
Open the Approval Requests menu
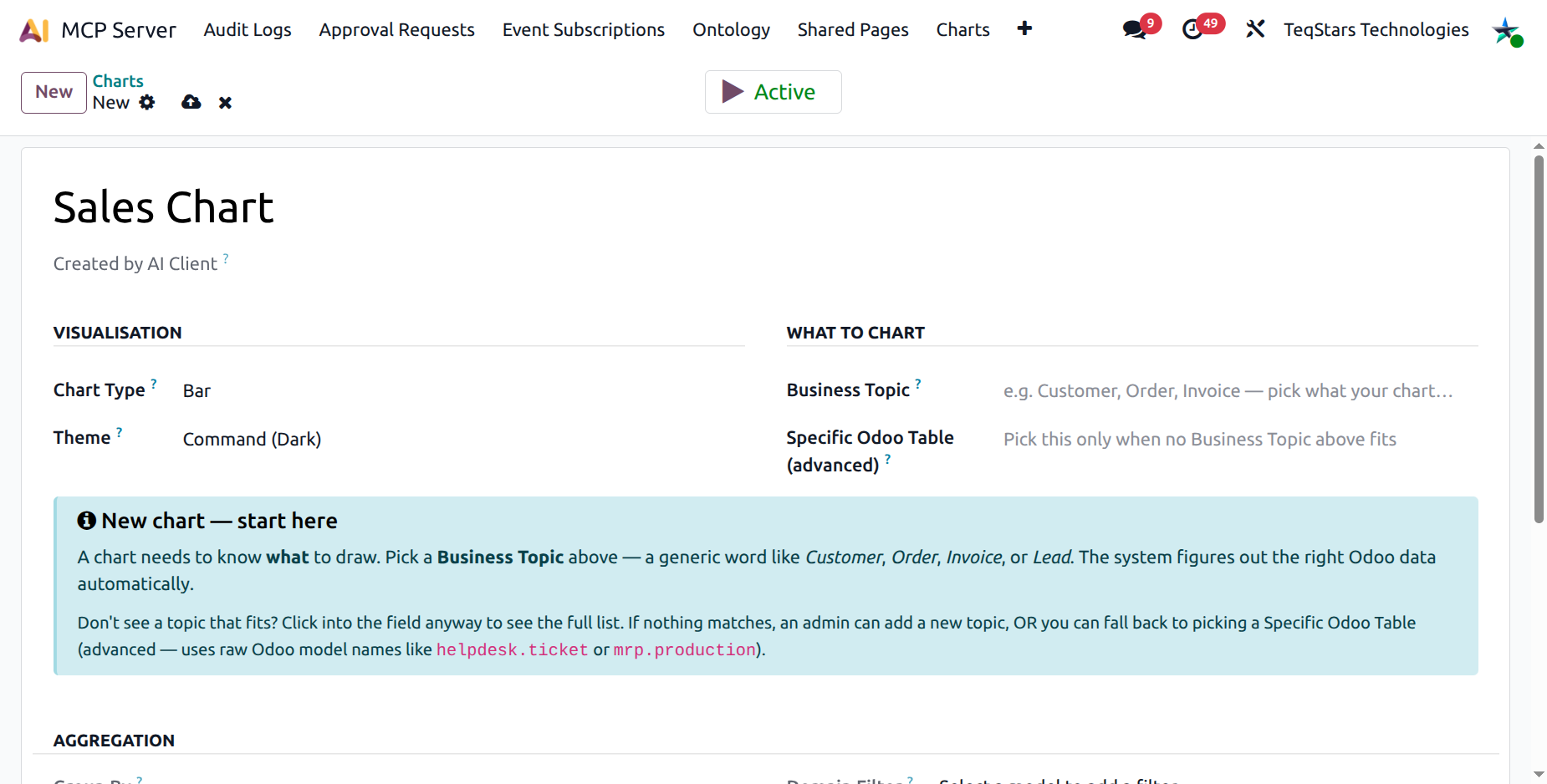click(396, 30)
